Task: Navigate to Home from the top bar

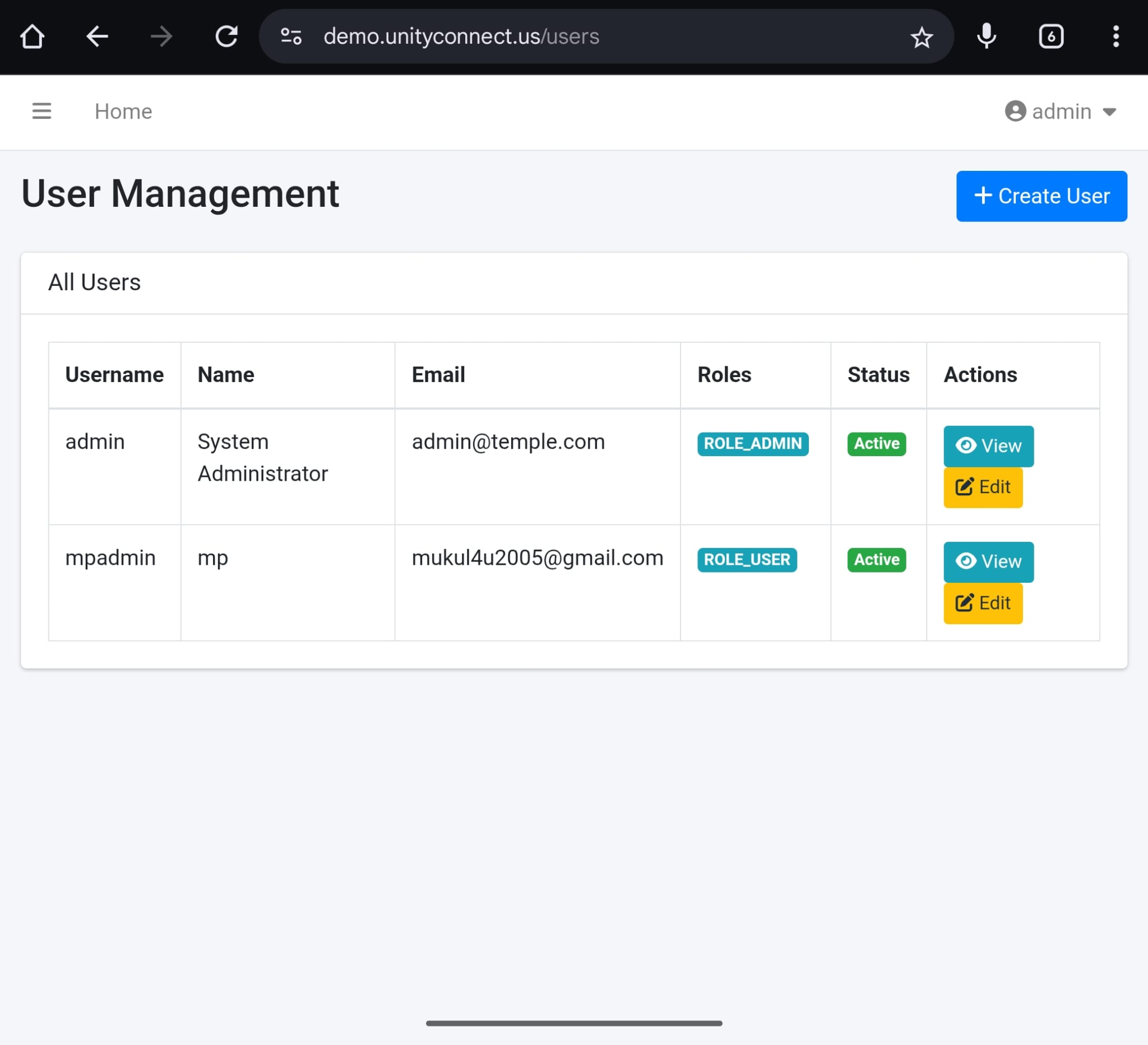Action: pyautogui.click(x=123, y=112)
